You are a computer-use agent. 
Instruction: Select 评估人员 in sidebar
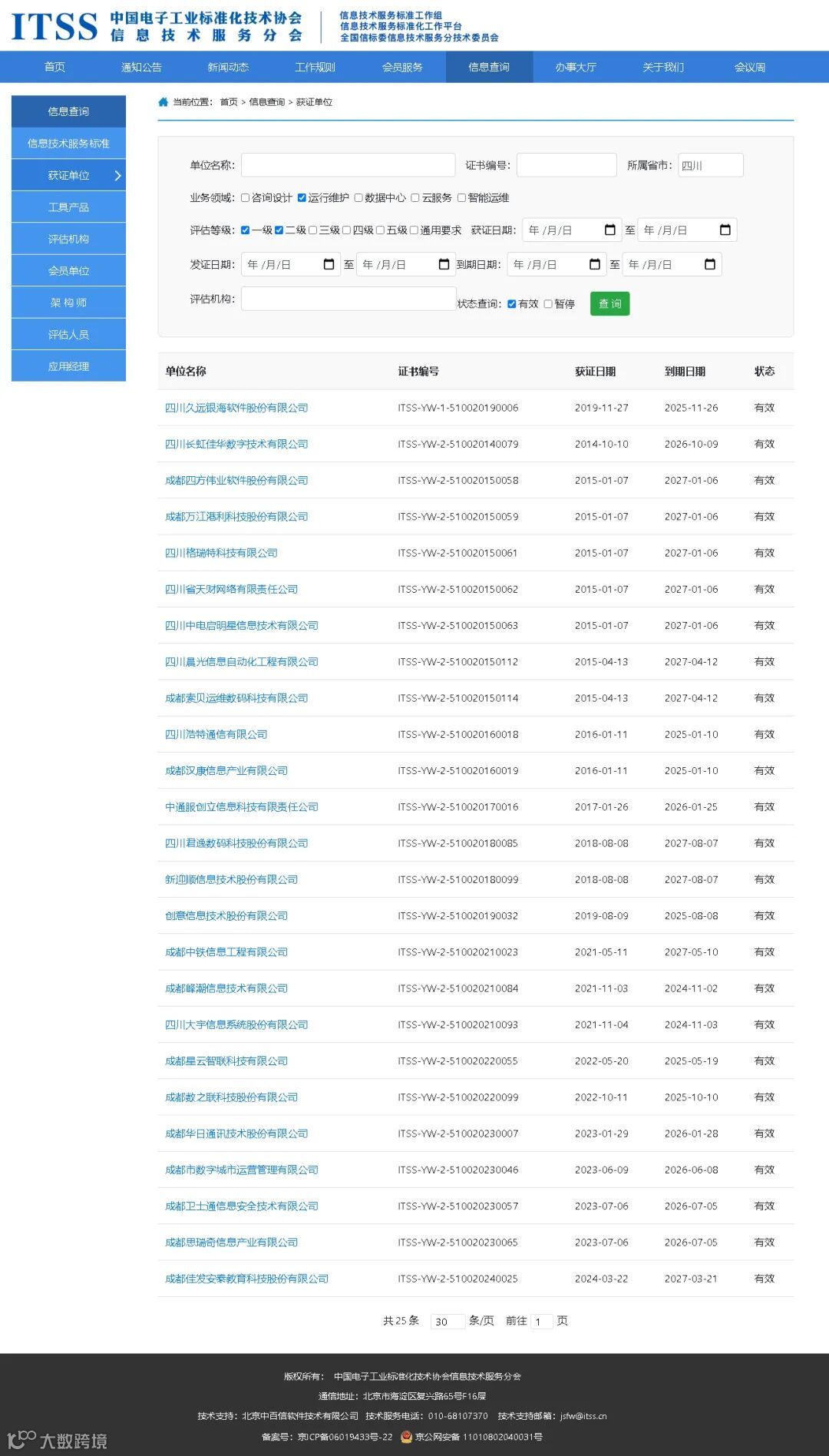tap(68, 335)
